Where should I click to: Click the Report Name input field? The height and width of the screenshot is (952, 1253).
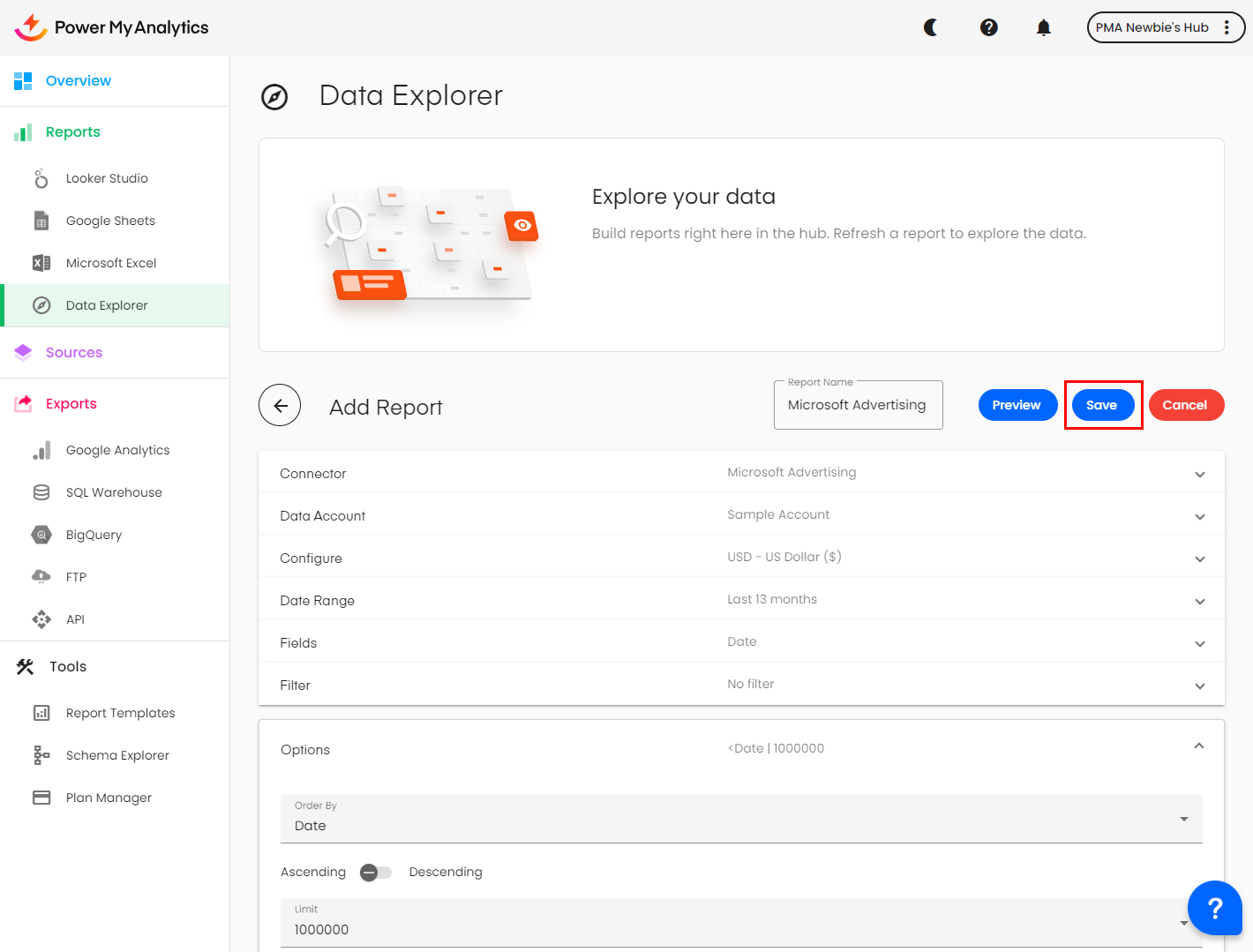[857, 405]
